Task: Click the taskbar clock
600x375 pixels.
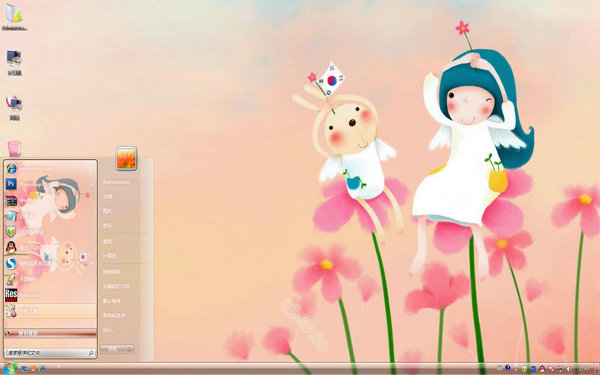Action: [x=584, y=368]
